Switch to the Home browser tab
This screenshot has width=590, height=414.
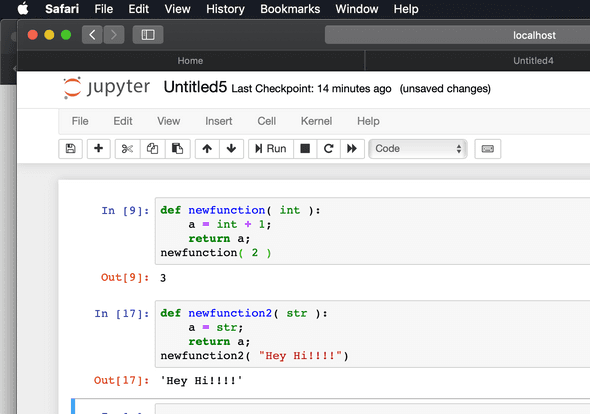(x=190, y=61)
